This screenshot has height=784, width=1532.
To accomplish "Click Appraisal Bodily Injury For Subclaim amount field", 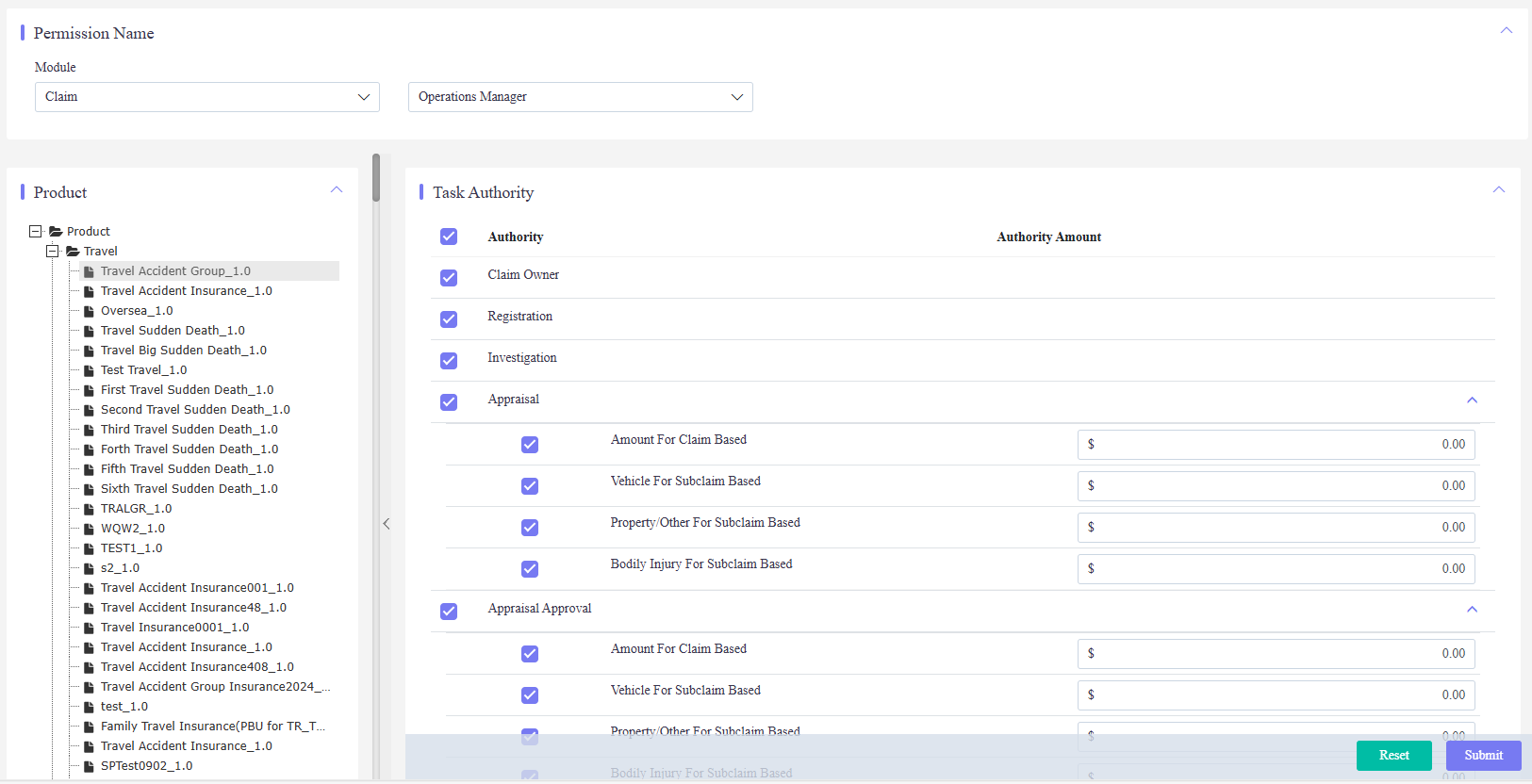I will coord(1277,569).
